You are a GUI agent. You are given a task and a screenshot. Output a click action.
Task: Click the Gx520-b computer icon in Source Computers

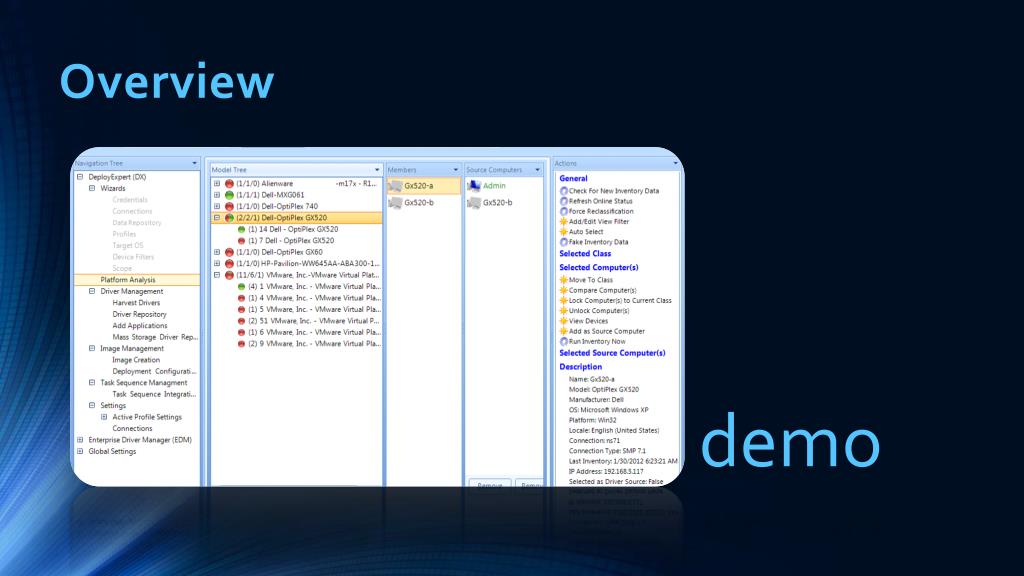click(474, 203)
